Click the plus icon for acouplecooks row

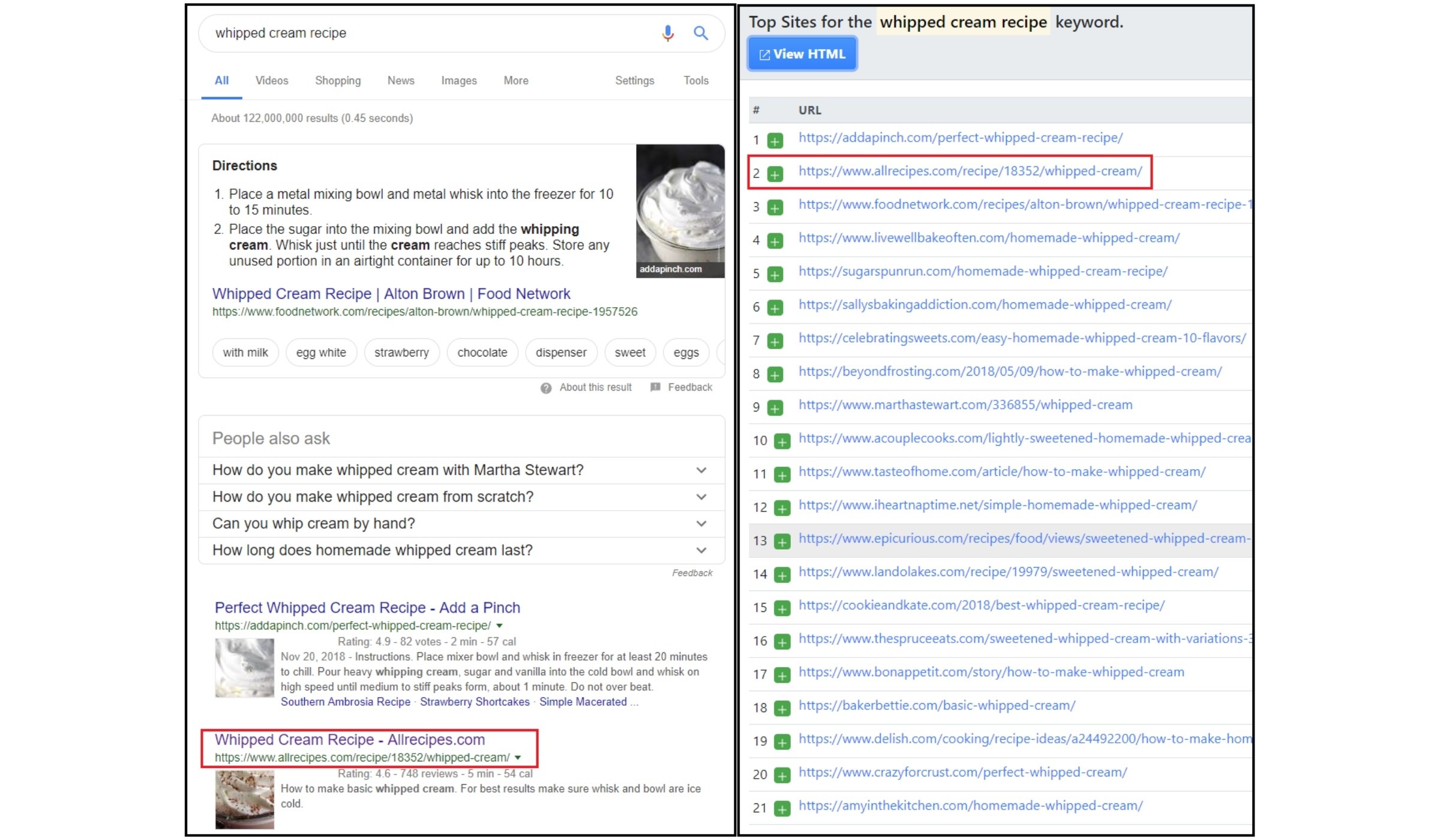click(x=782, y=442)
